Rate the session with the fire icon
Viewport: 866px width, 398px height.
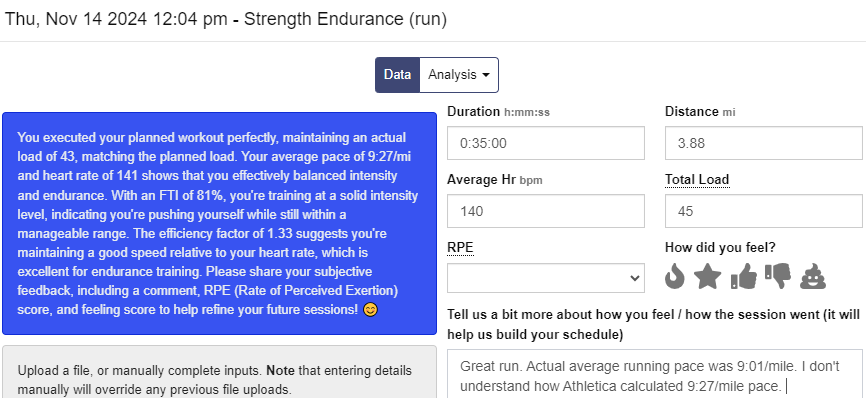pyautogui.click(x=674, y=276)
